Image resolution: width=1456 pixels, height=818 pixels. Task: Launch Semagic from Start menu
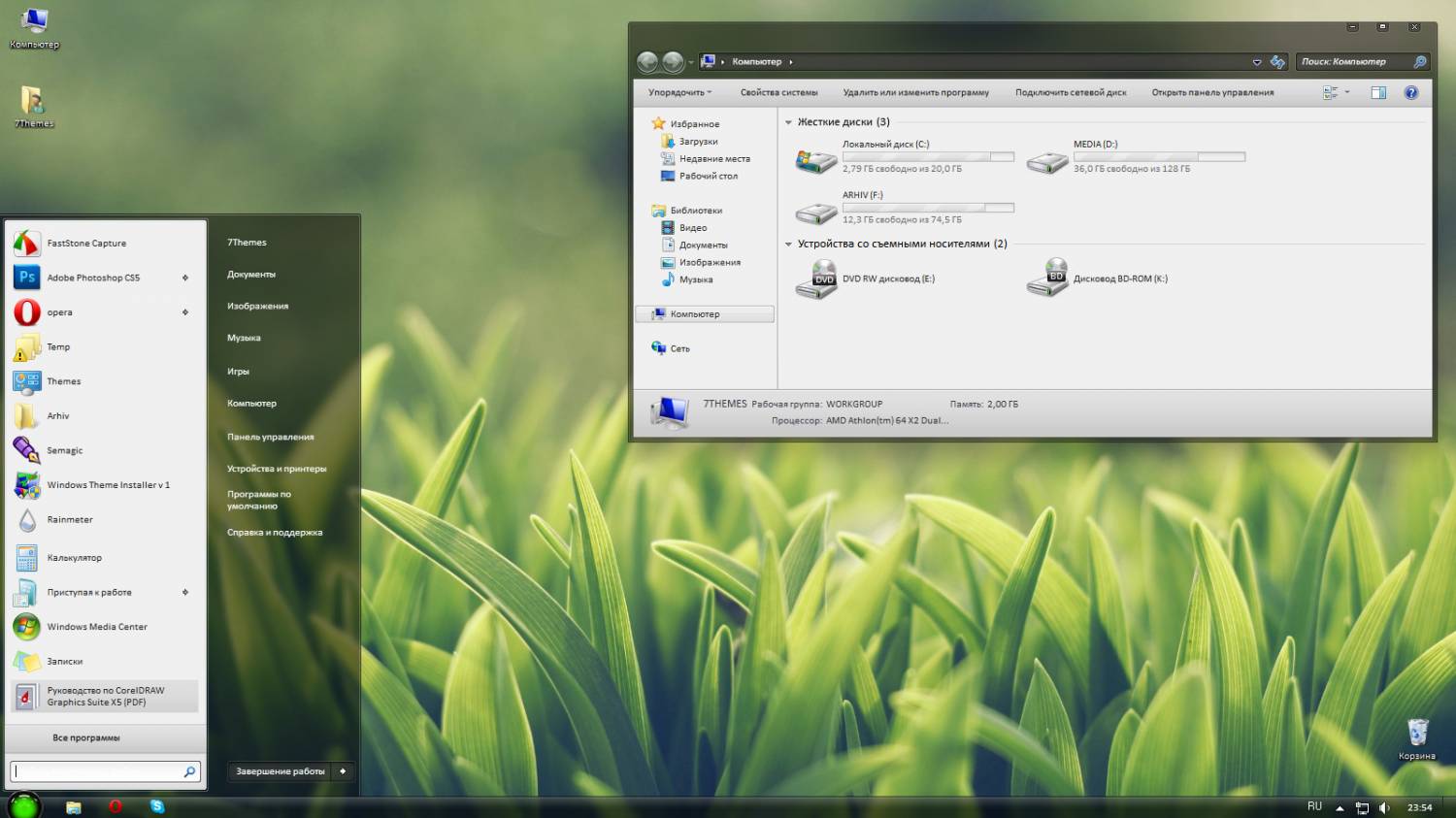point(105,450)
